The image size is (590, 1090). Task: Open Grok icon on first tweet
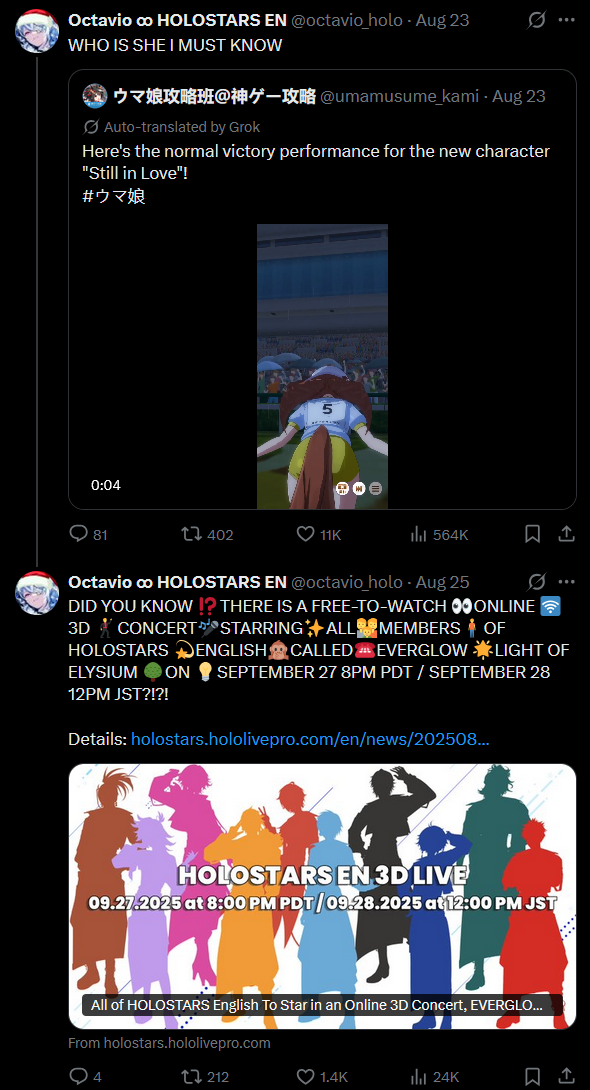(536, 21)
